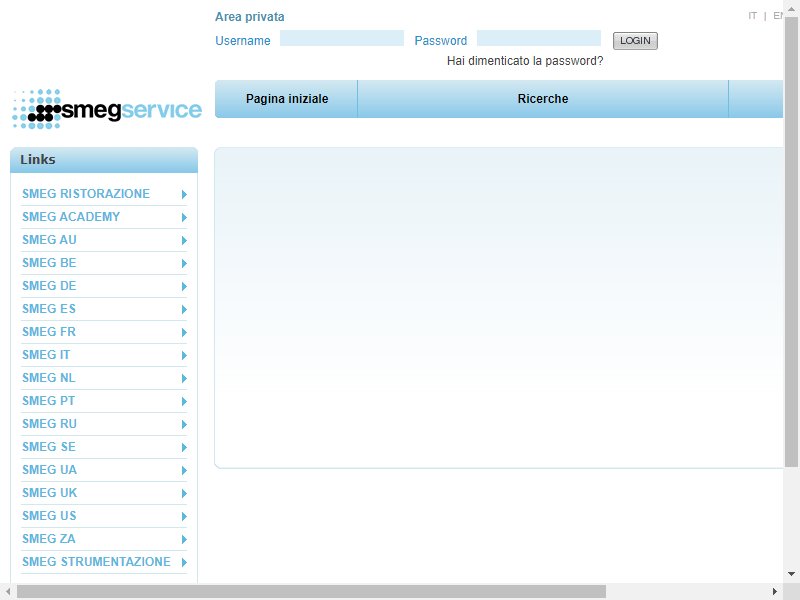Screen dimensions: 800x600
Task: Visit SMEG UK link
Action: point(49,492)
